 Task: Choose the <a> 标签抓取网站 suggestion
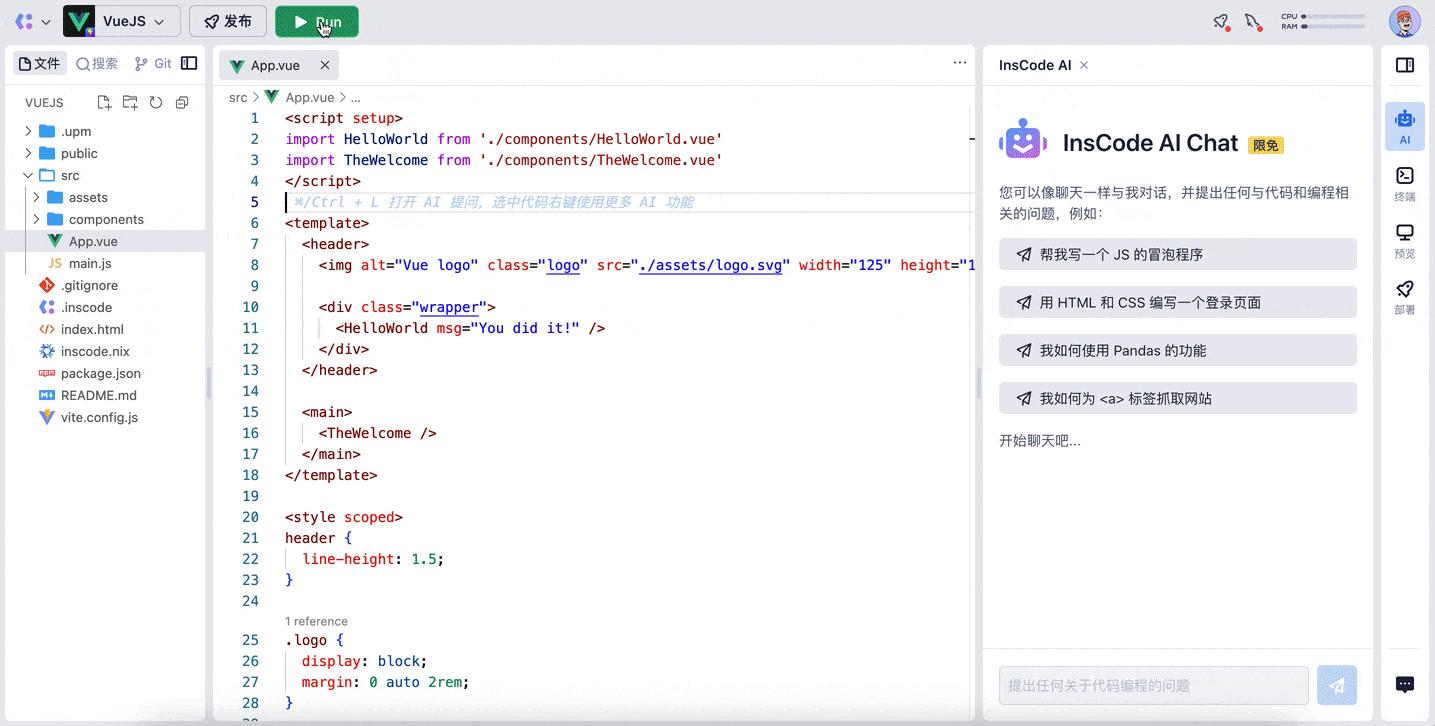(1178, 398)
